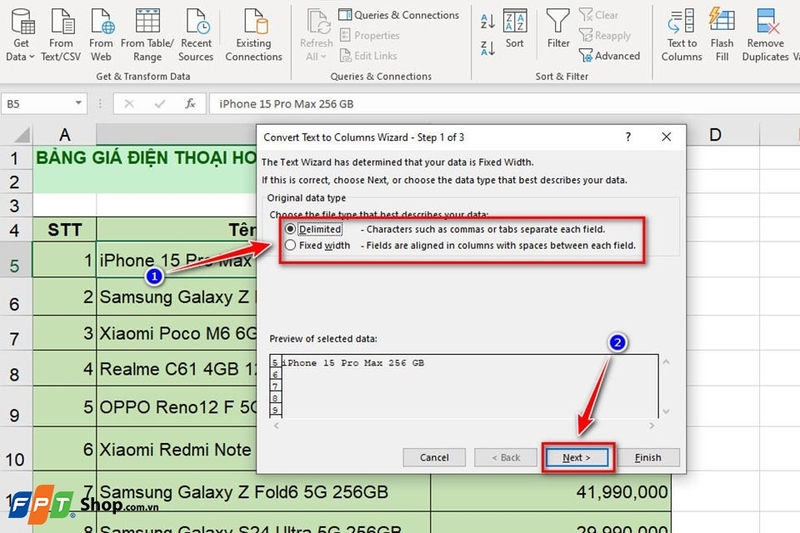Click Next to continue wizard

pos(577,458)
